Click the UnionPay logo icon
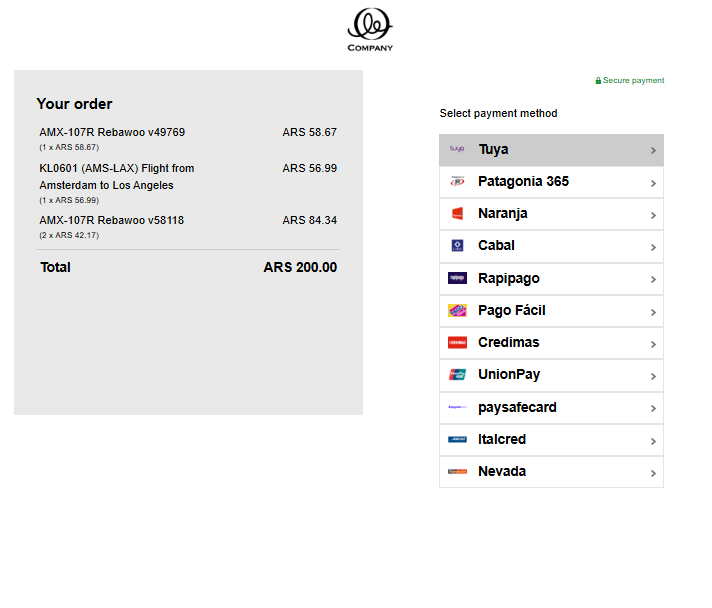 pos(457,375)
